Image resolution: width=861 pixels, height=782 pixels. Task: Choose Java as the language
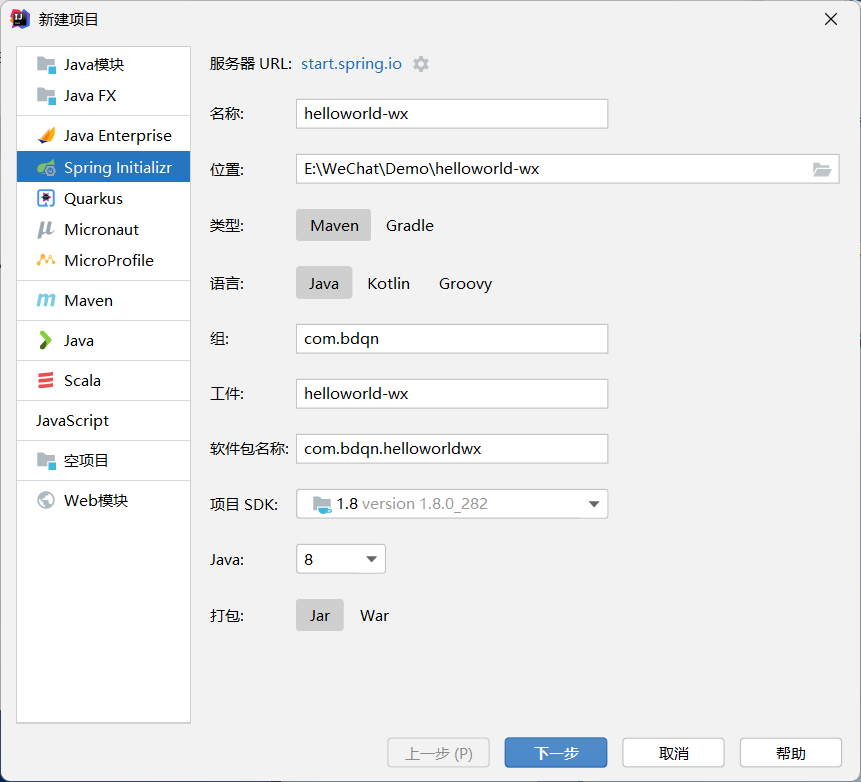pos(324,283)
